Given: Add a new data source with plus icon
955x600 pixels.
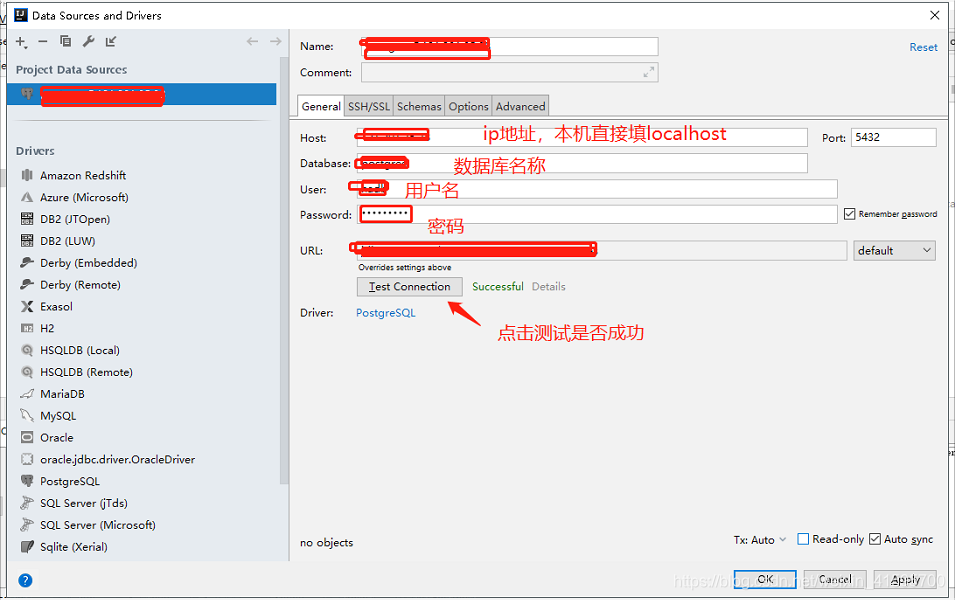Looking at the screenshot, I should coord(21,42).
